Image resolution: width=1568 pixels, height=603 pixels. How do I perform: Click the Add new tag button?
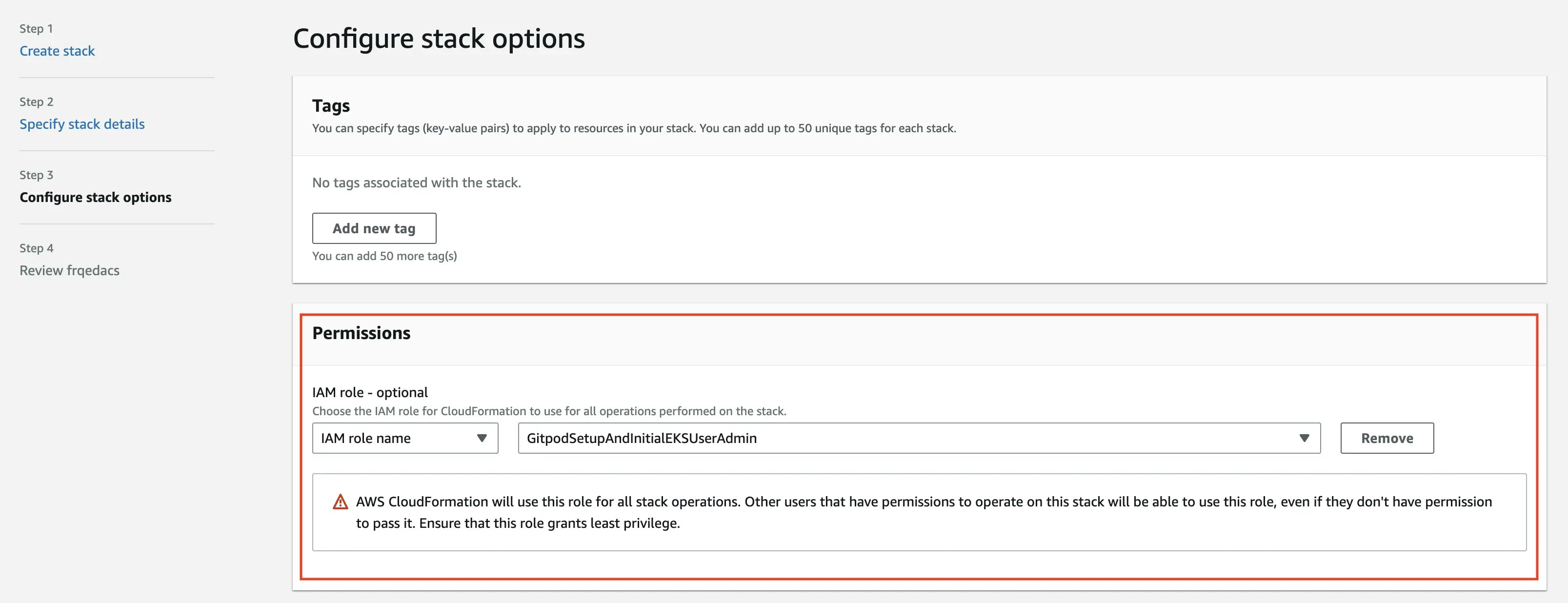point(374,228)
